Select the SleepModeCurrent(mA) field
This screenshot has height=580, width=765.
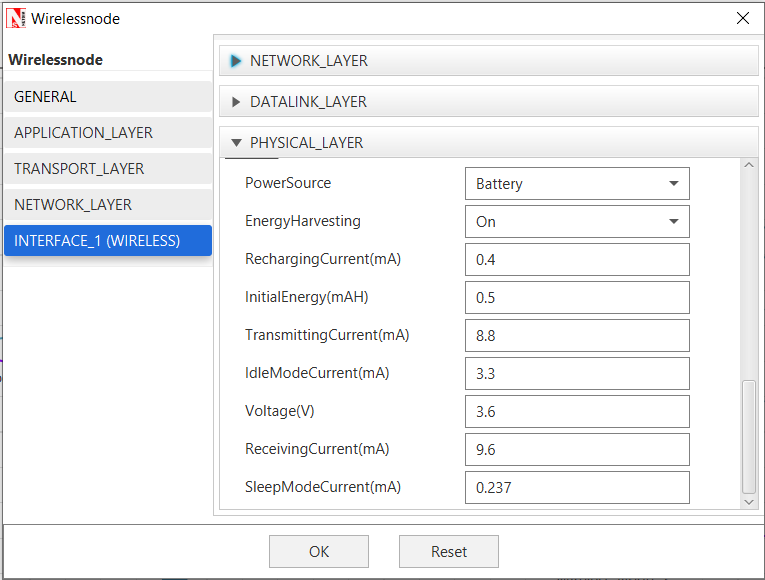tap(576, 488)
